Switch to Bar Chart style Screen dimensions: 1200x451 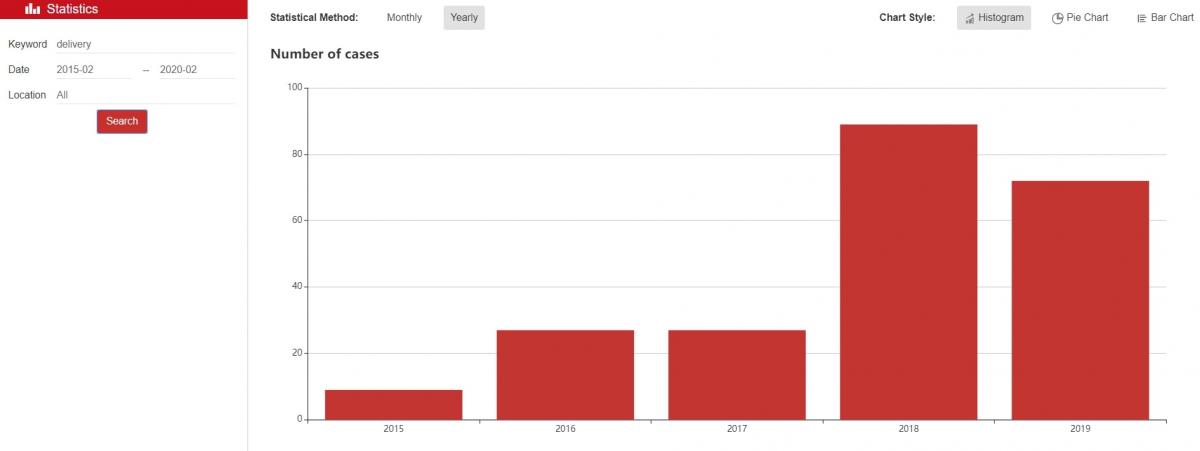click(1165, 18)
